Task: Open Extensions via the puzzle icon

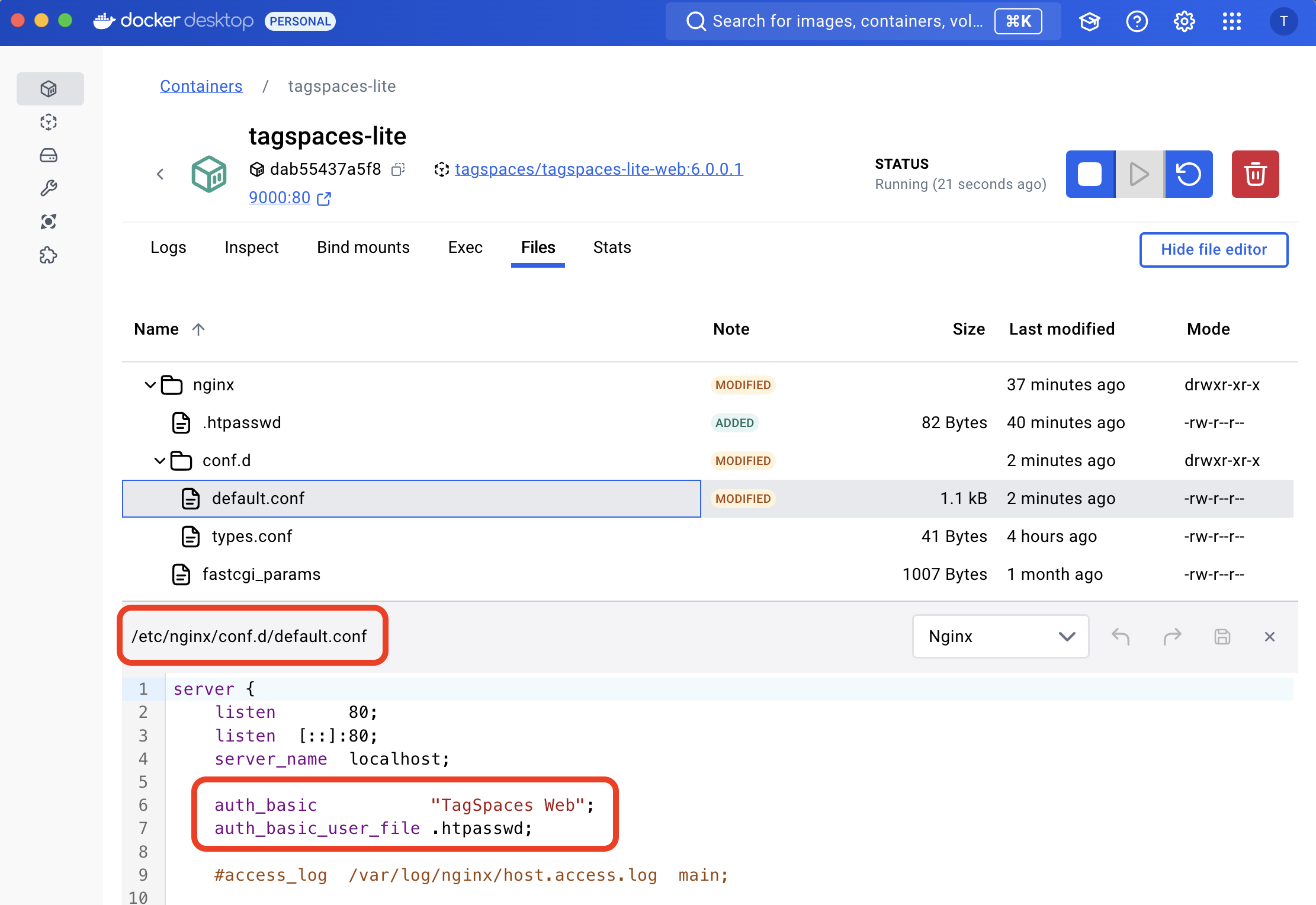Action: pyautogui.click(x=49, y=255)
